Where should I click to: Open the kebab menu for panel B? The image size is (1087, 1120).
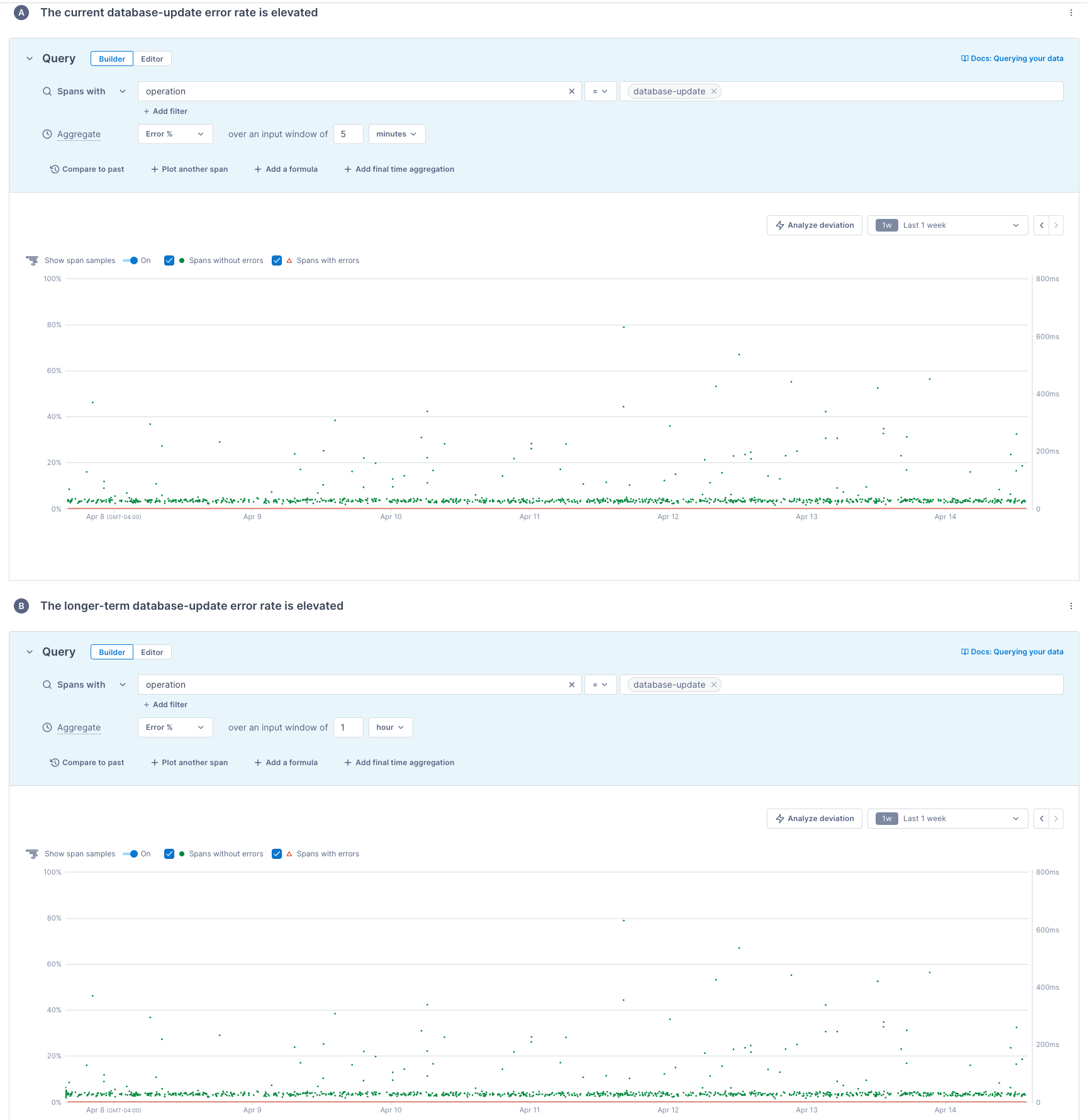tap(1071, 606)
